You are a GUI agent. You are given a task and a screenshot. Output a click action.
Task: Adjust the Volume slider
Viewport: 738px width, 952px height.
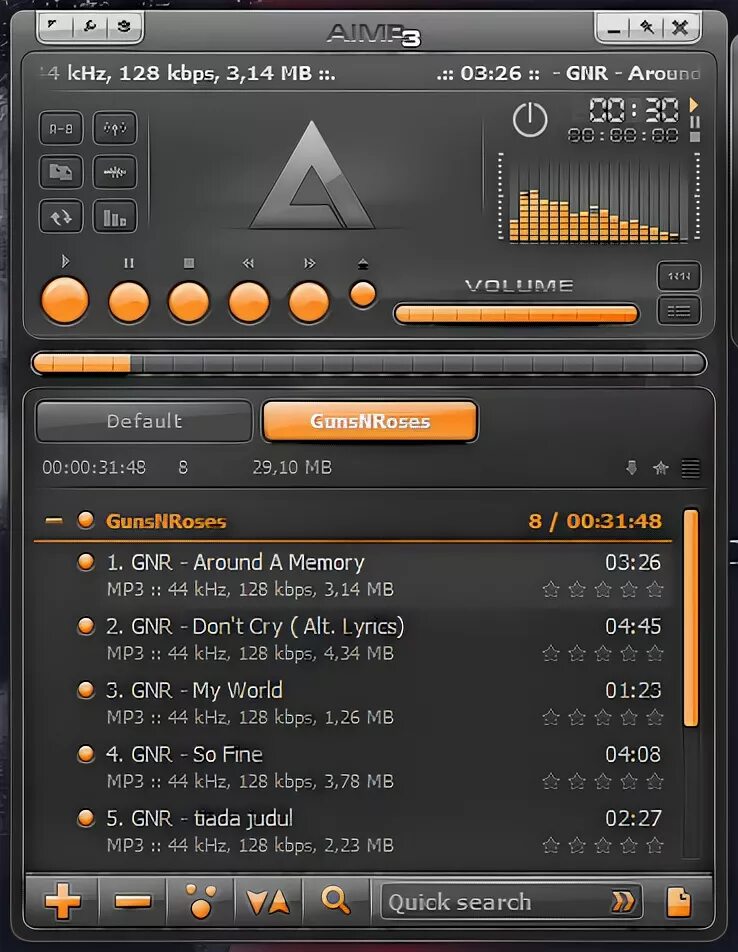click(x=516, y=314)
